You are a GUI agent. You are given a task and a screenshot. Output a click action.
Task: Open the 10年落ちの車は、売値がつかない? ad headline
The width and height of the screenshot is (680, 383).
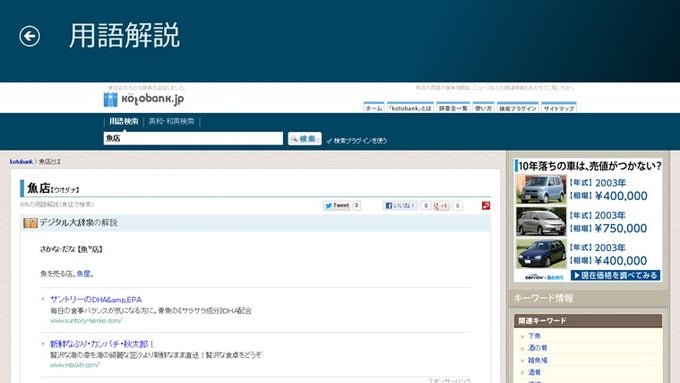(x=590, y=166)
